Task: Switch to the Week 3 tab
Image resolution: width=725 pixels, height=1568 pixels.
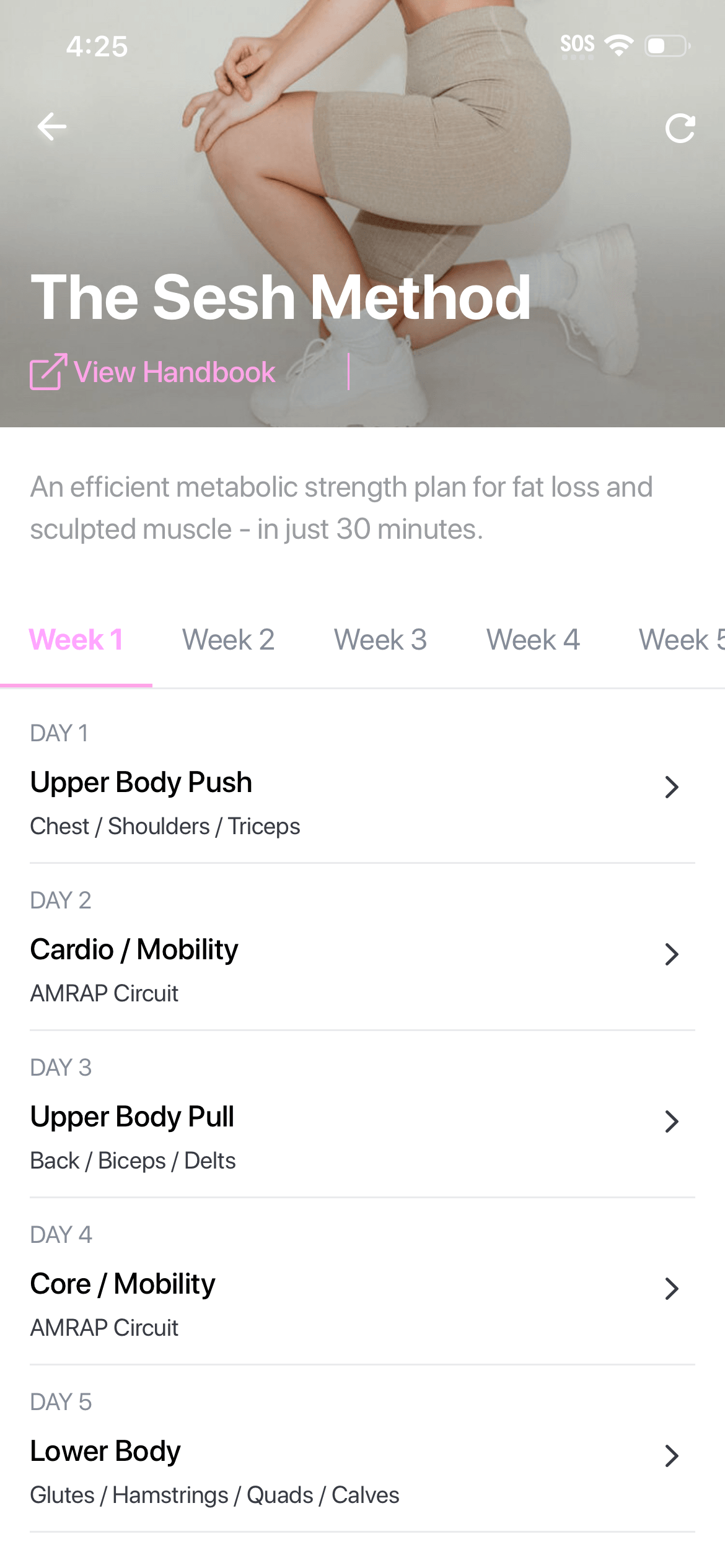Action: (x=380, y=640)
